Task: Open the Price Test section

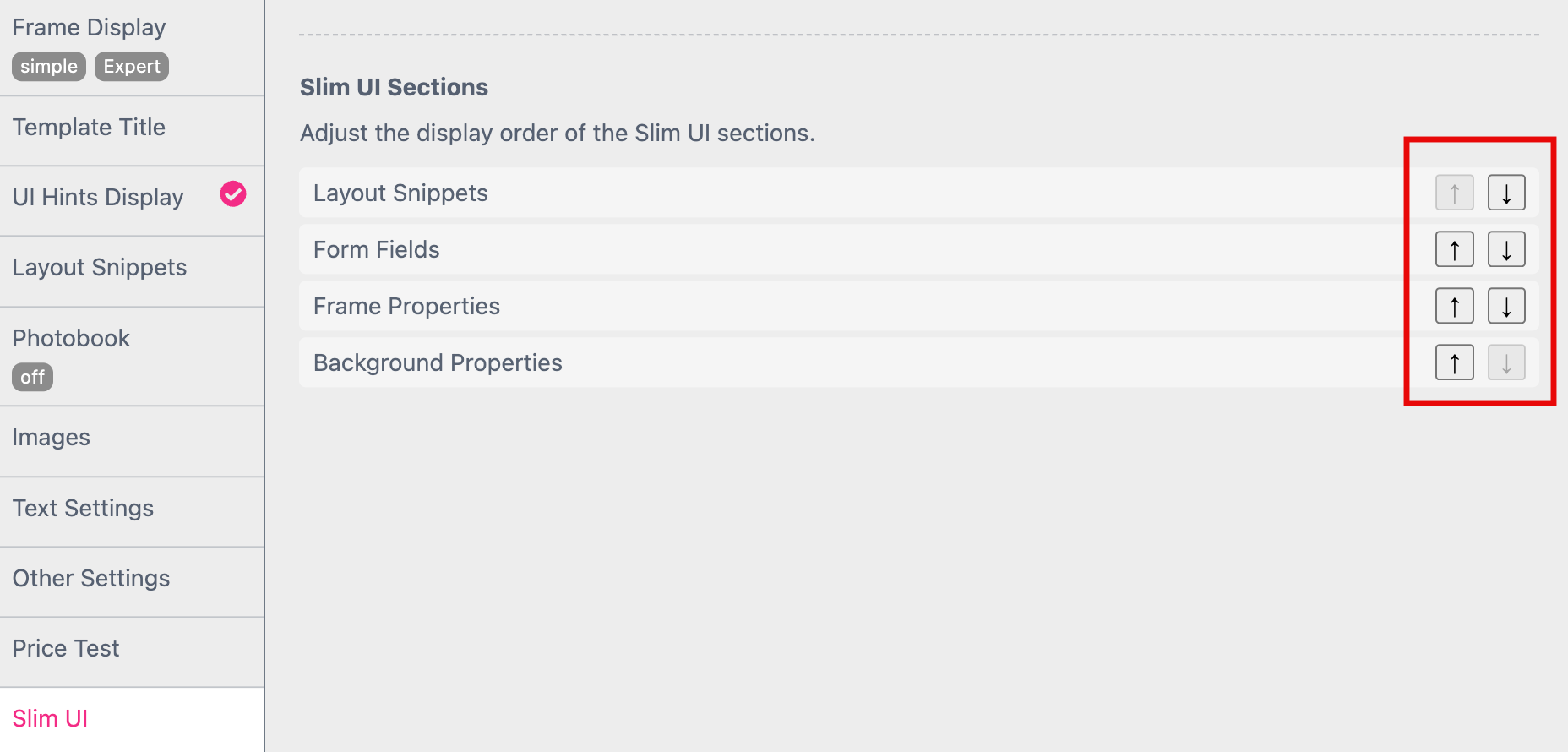Action: [66, 648]
